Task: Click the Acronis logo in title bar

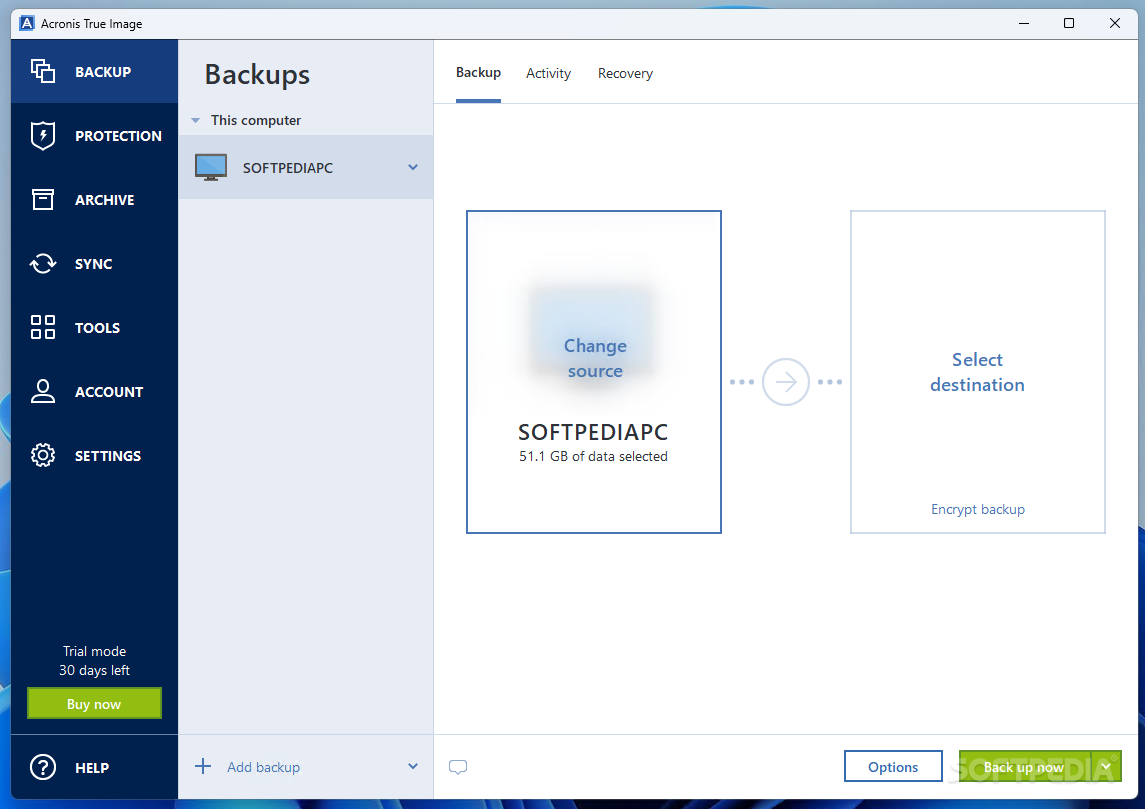Action: click(x=27, y=23)
